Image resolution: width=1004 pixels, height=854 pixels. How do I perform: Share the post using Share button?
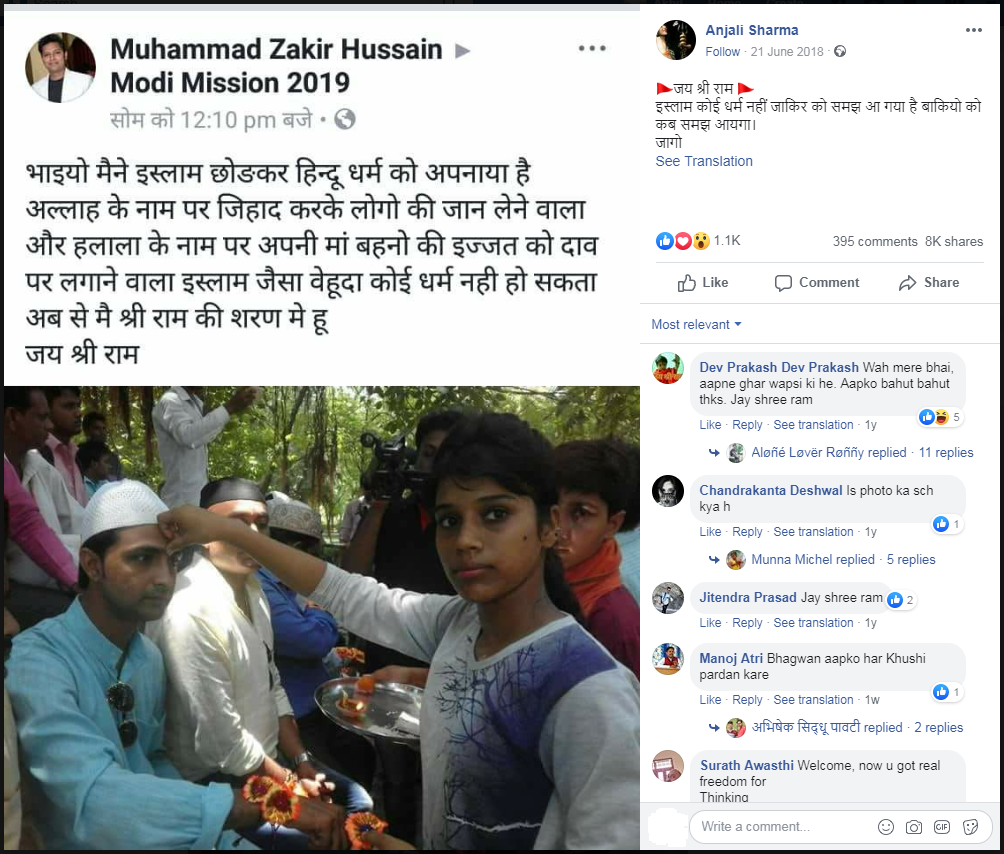coord(929,282)
